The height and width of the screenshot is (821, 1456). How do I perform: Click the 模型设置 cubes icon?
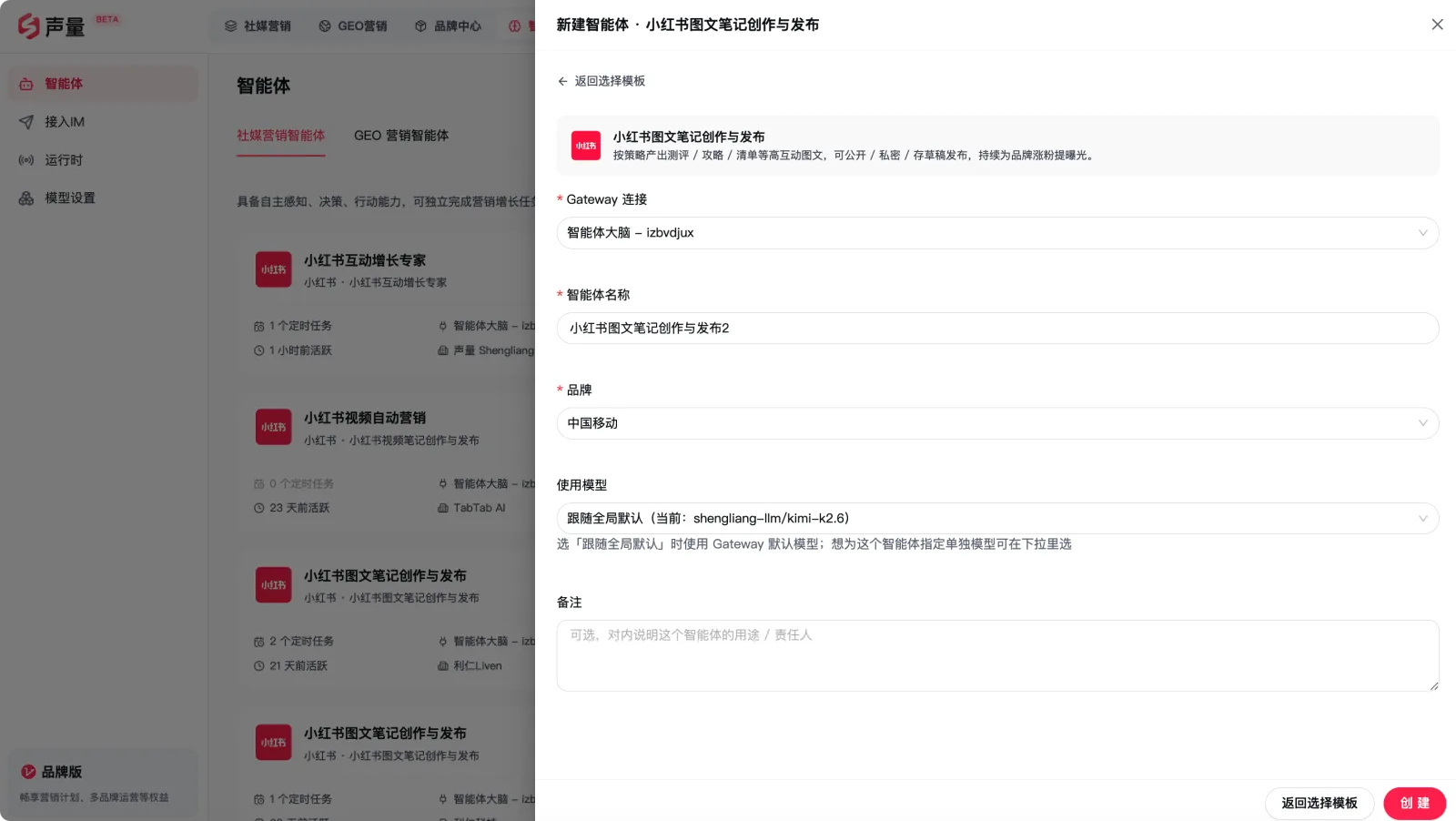pos(26,198)
